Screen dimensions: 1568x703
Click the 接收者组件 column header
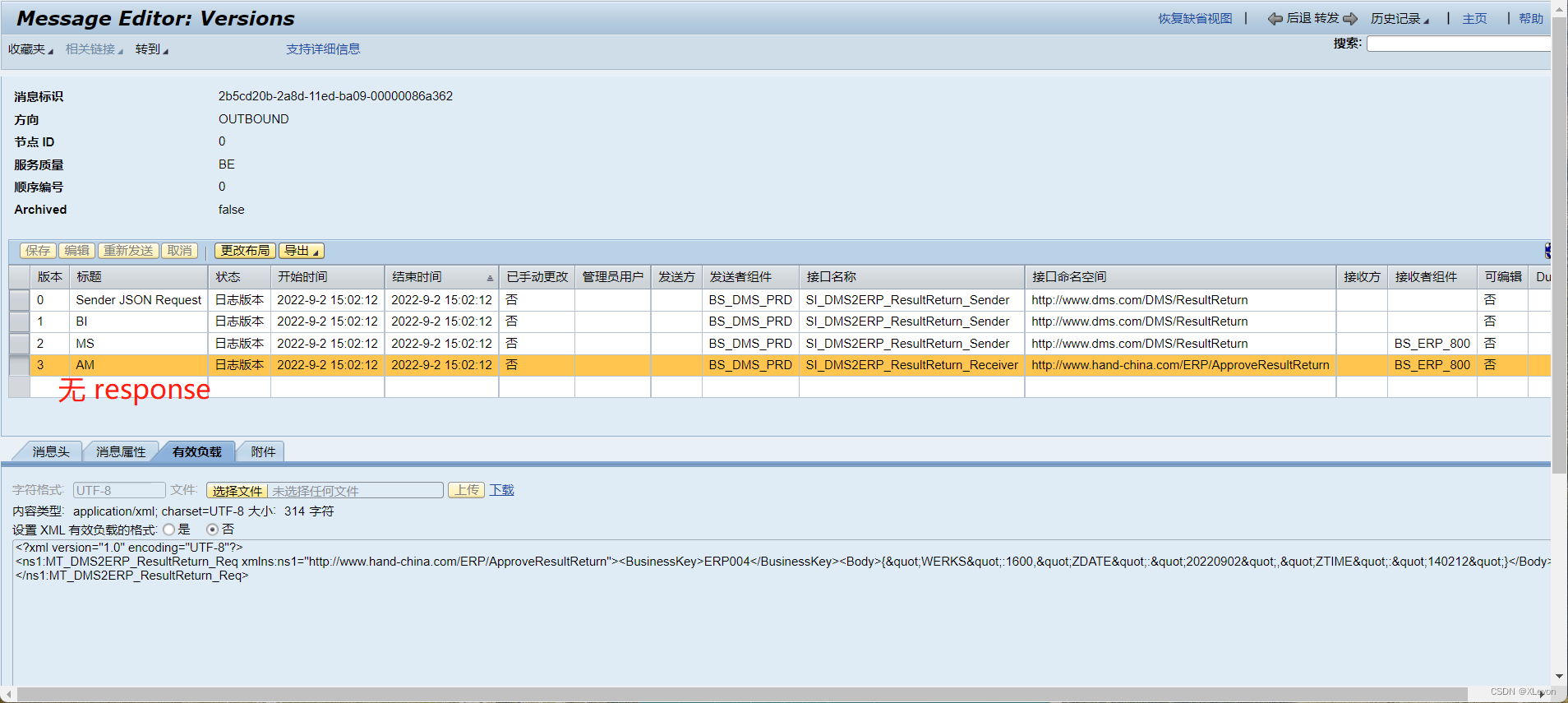click(1432, 277)
